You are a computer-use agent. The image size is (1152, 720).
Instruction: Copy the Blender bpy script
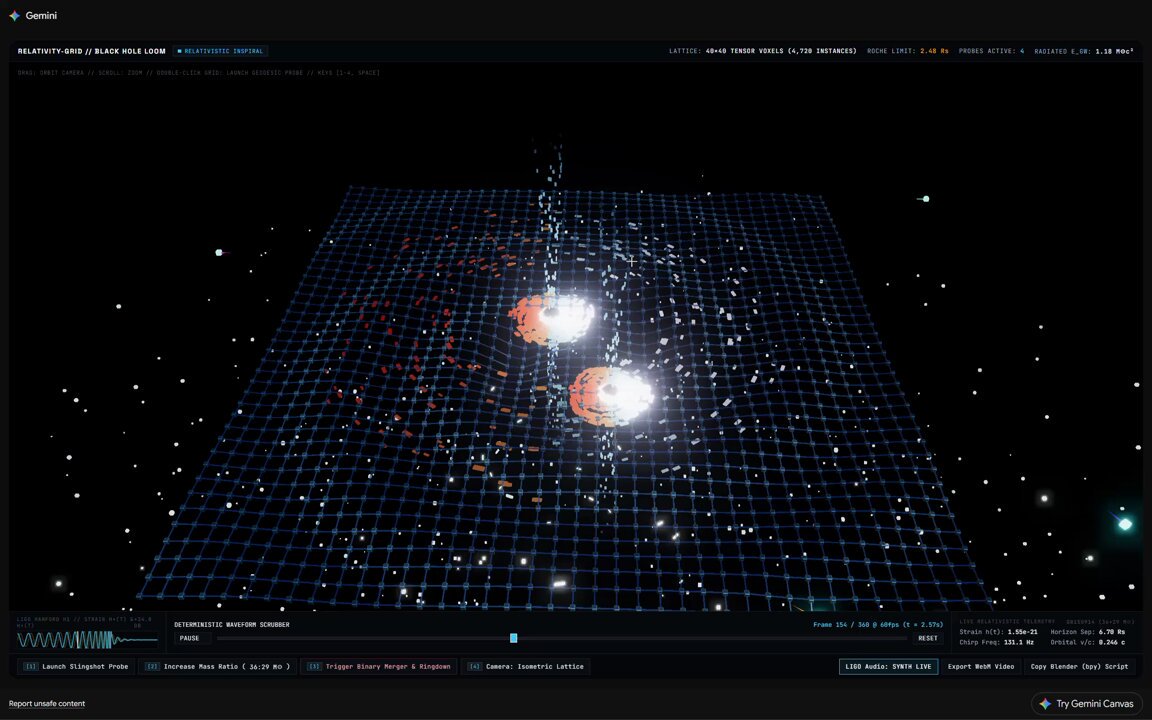(1079, 666)
